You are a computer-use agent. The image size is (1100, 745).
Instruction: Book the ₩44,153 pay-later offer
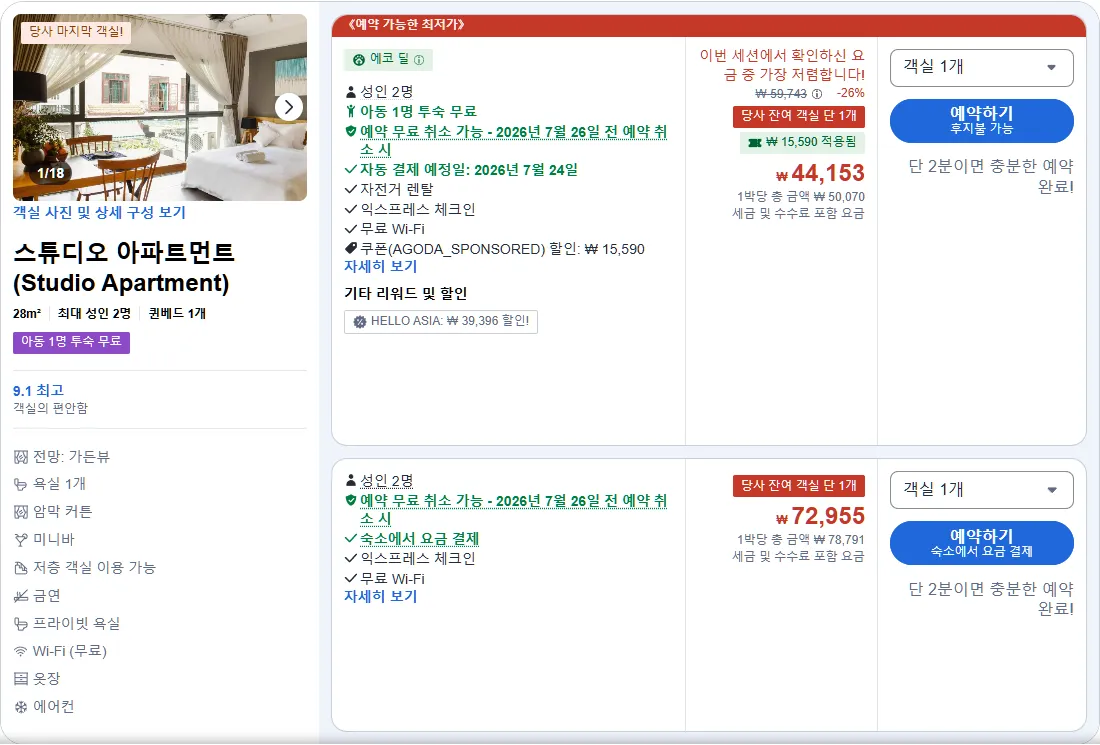click(981, 121)
